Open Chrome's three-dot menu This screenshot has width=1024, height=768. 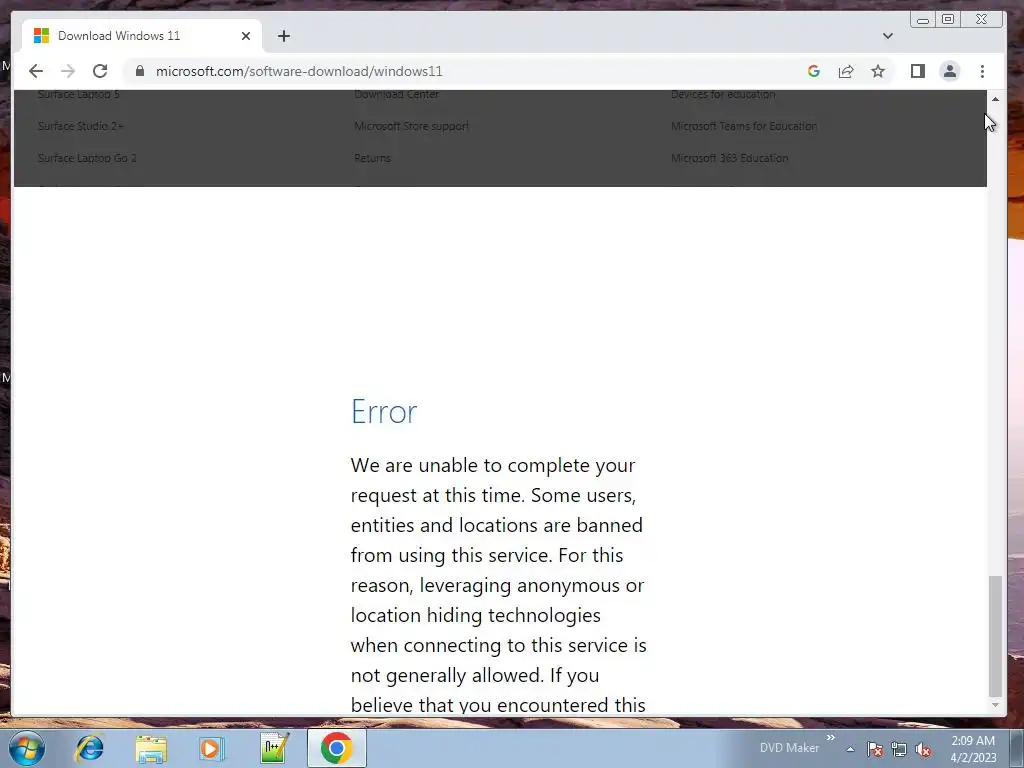pyautogui.click(x=982, y=71)
